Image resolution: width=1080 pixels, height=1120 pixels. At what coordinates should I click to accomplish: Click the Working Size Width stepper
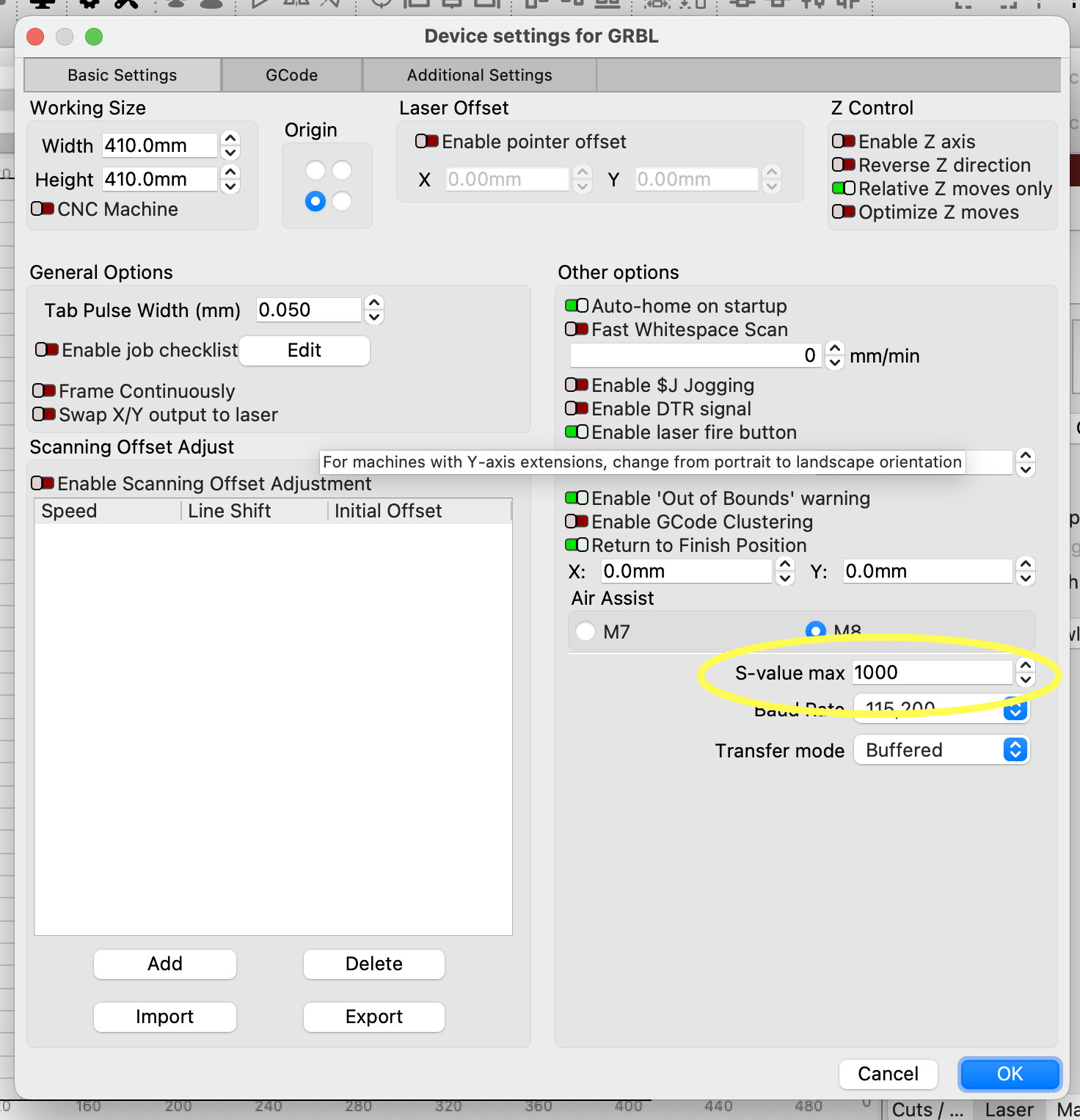230,145
